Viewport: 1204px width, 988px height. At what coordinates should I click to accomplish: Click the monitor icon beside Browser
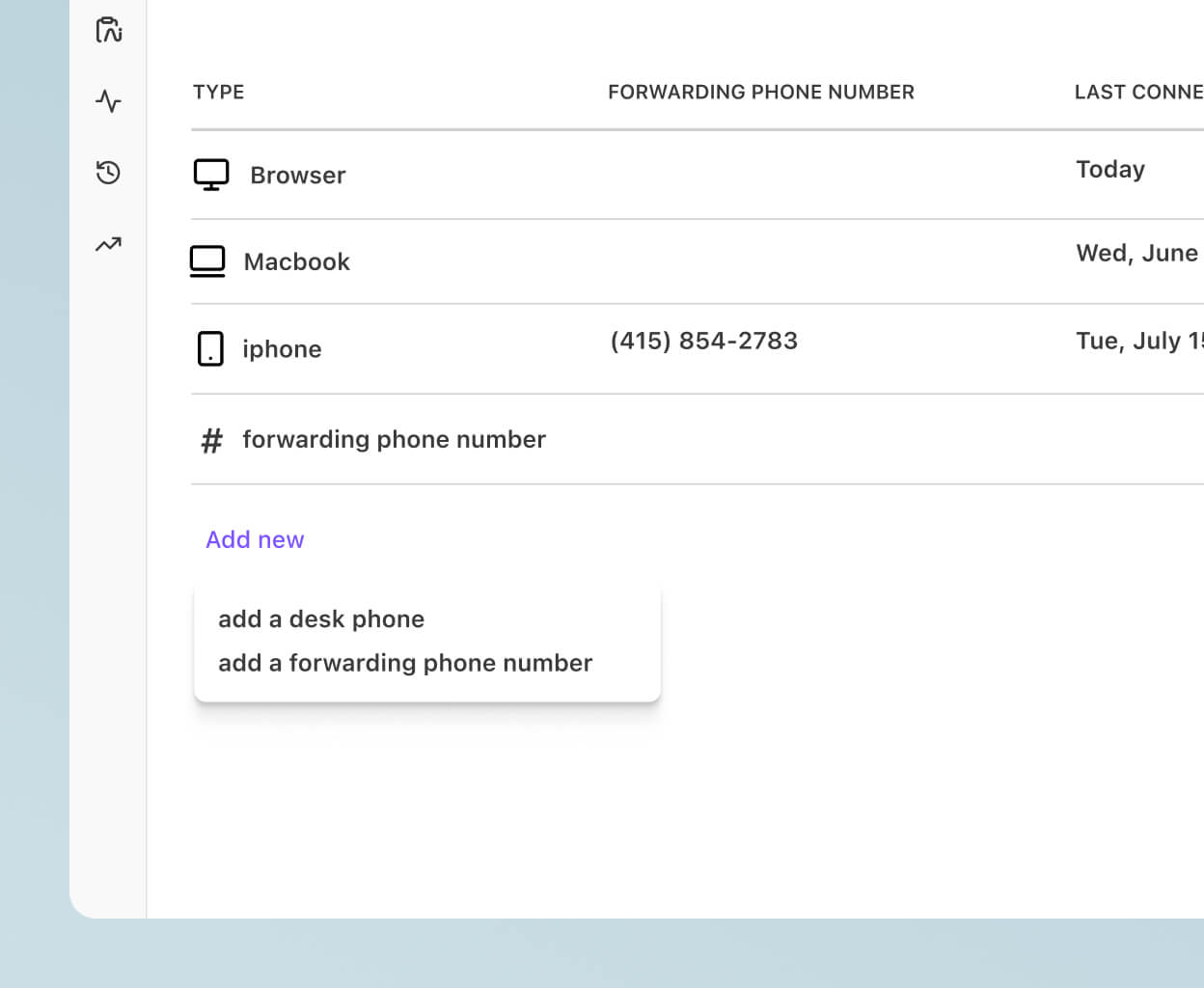coord(211,175)
